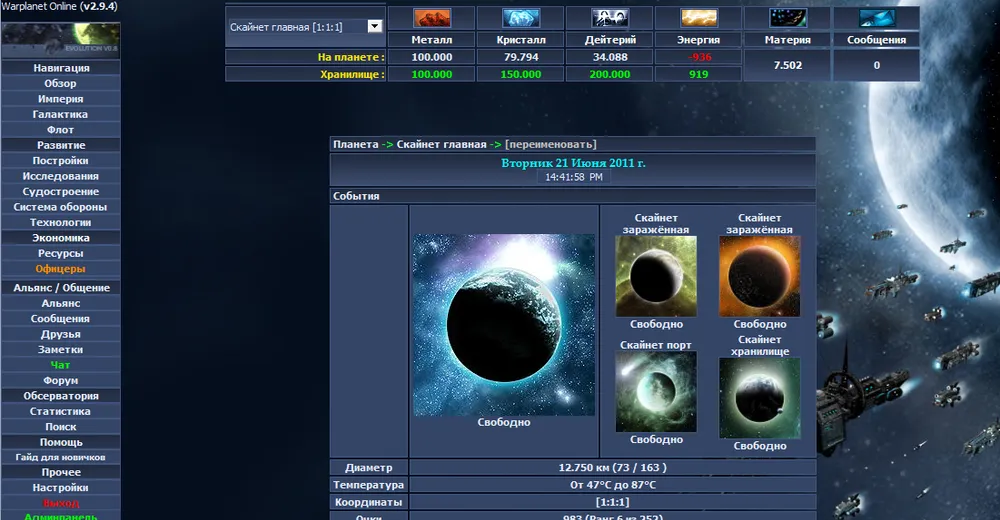Click the Энергия resource icon

[698, 18]
